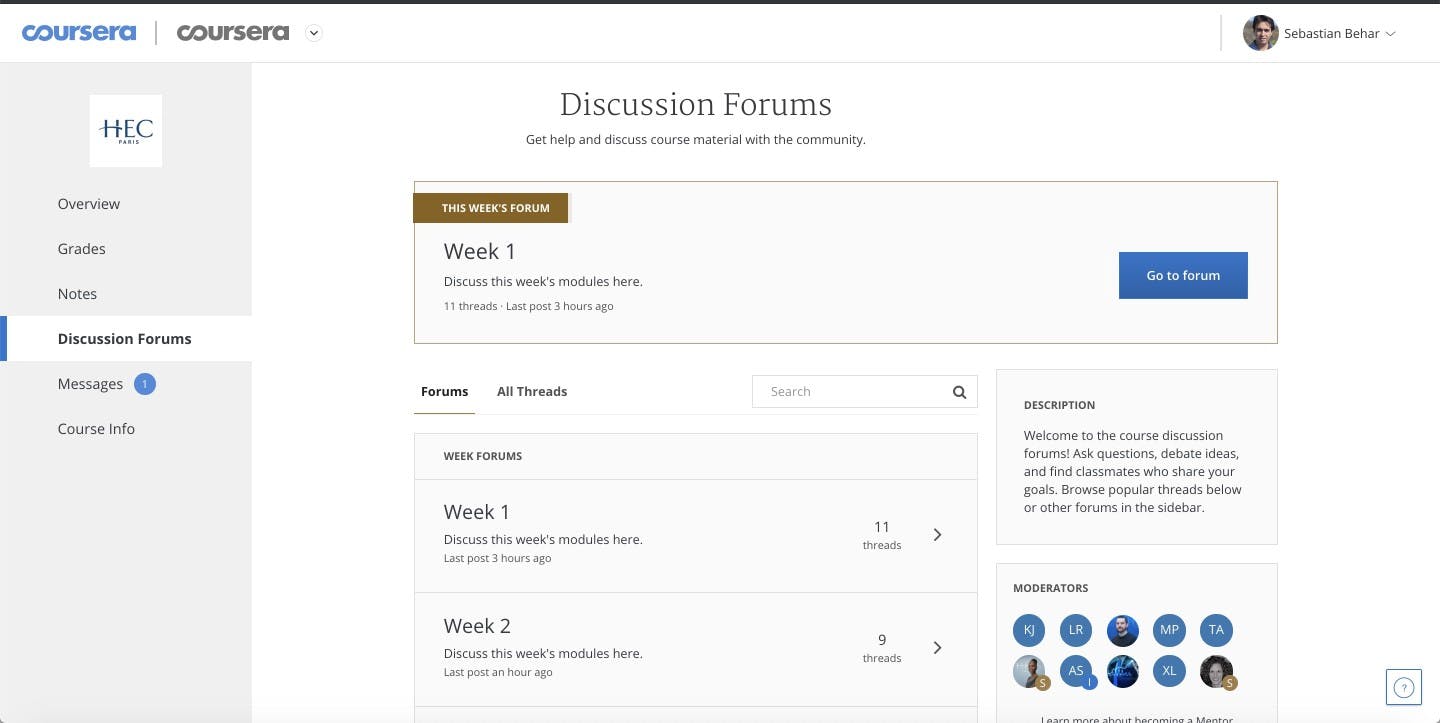Click the Discussion Forums page heading
The height and width of the screenshot is (723, 1440).
(x=696, y=104)
